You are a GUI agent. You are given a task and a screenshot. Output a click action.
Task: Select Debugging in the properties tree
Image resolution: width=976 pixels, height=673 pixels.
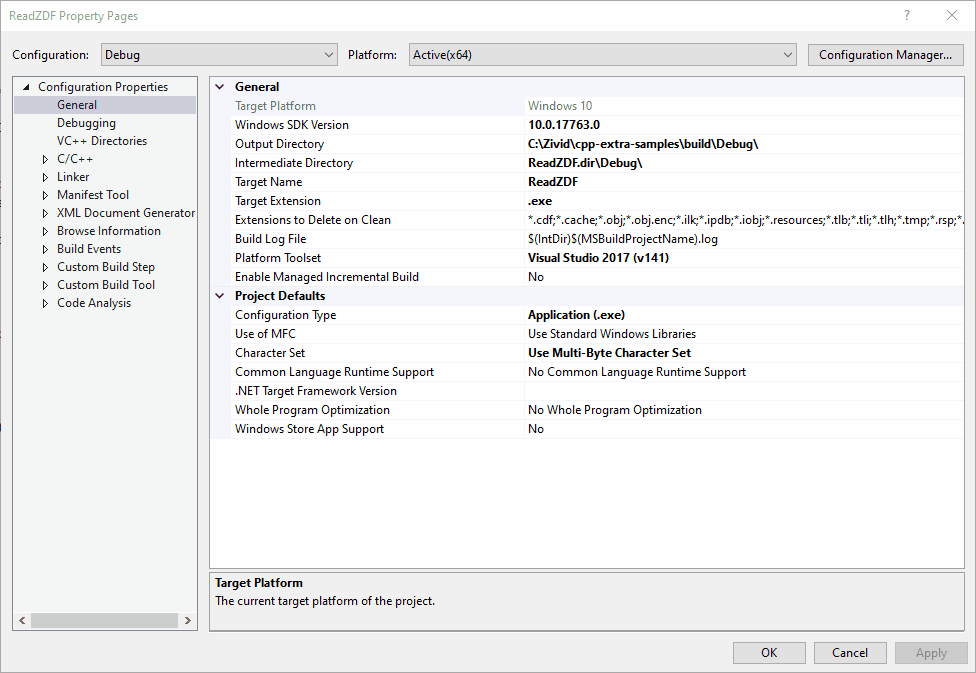click(x=86, y=123)
